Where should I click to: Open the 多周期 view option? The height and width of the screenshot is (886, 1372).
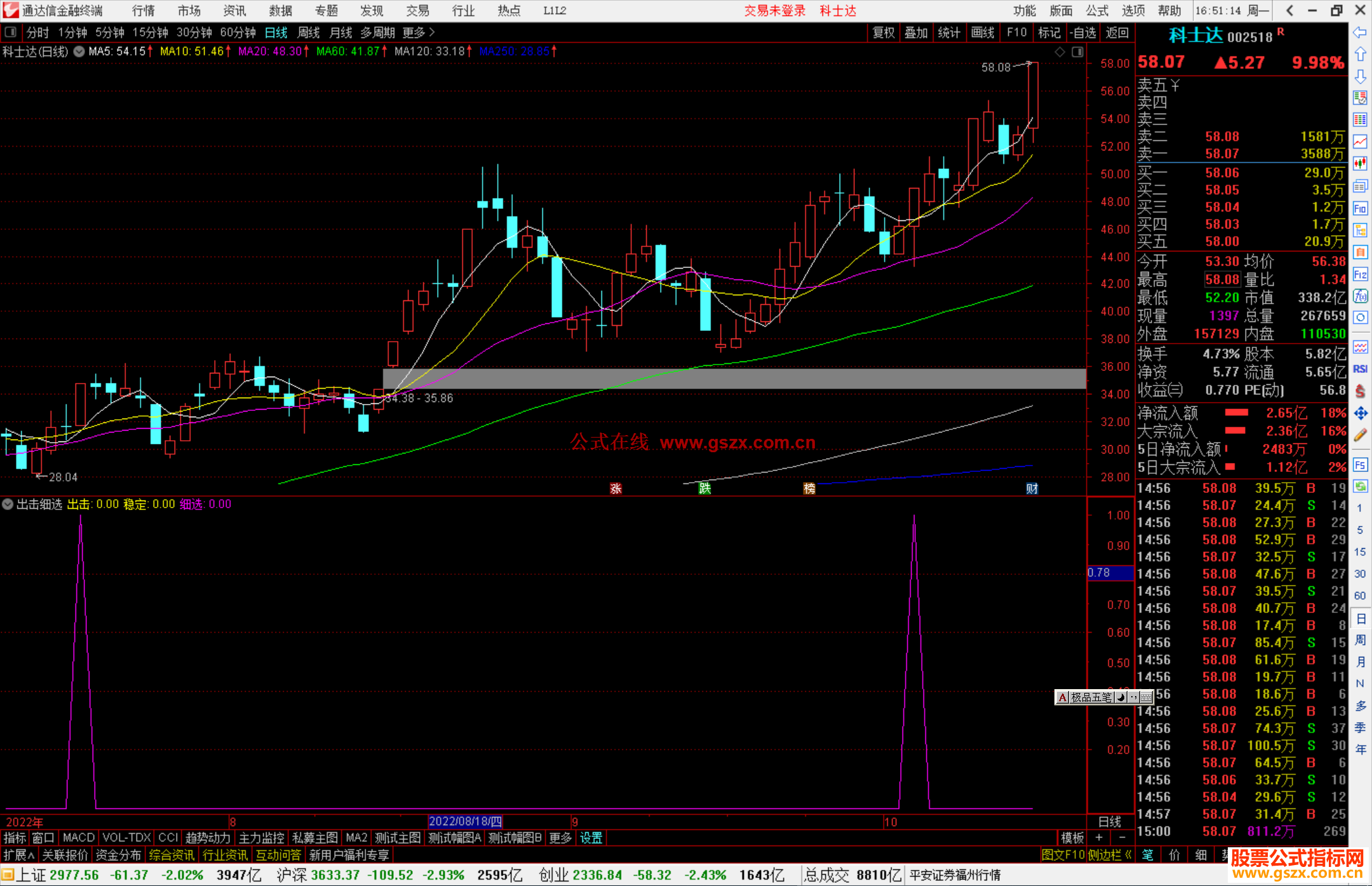coord(377,32)
